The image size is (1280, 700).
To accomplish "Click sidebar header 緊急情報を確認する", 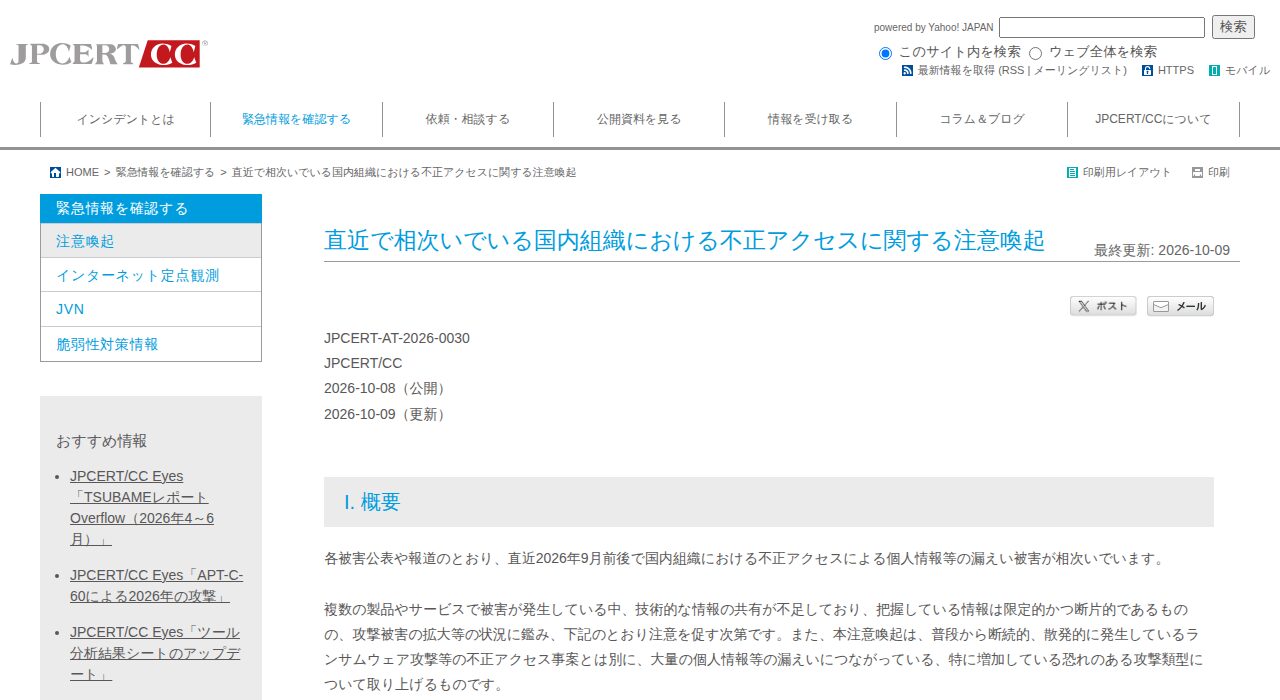I will 151,209.
